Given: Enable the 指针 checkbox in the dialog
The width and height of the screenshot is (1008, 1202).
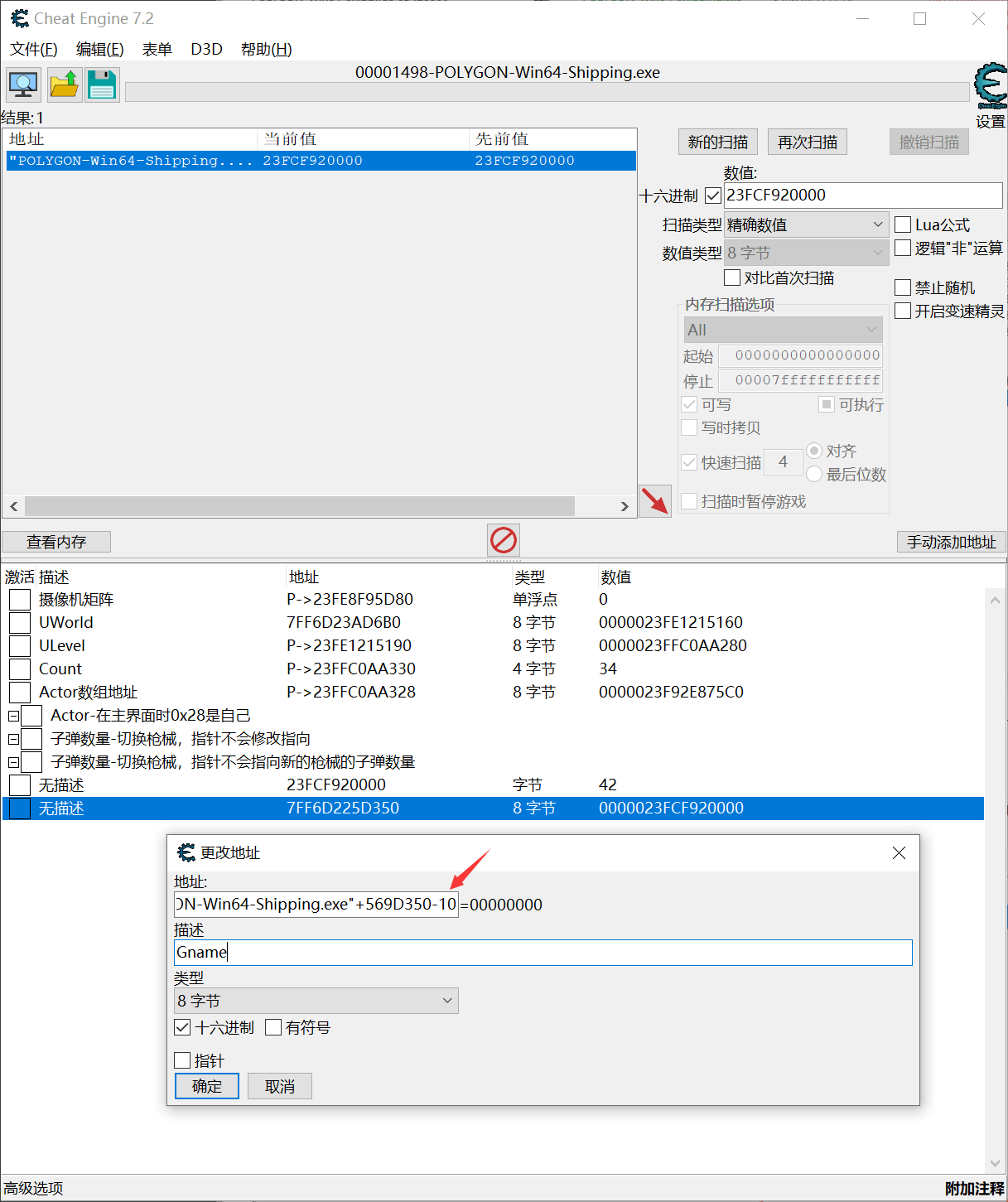Looking at the screenshot, I should (182, 1060).
